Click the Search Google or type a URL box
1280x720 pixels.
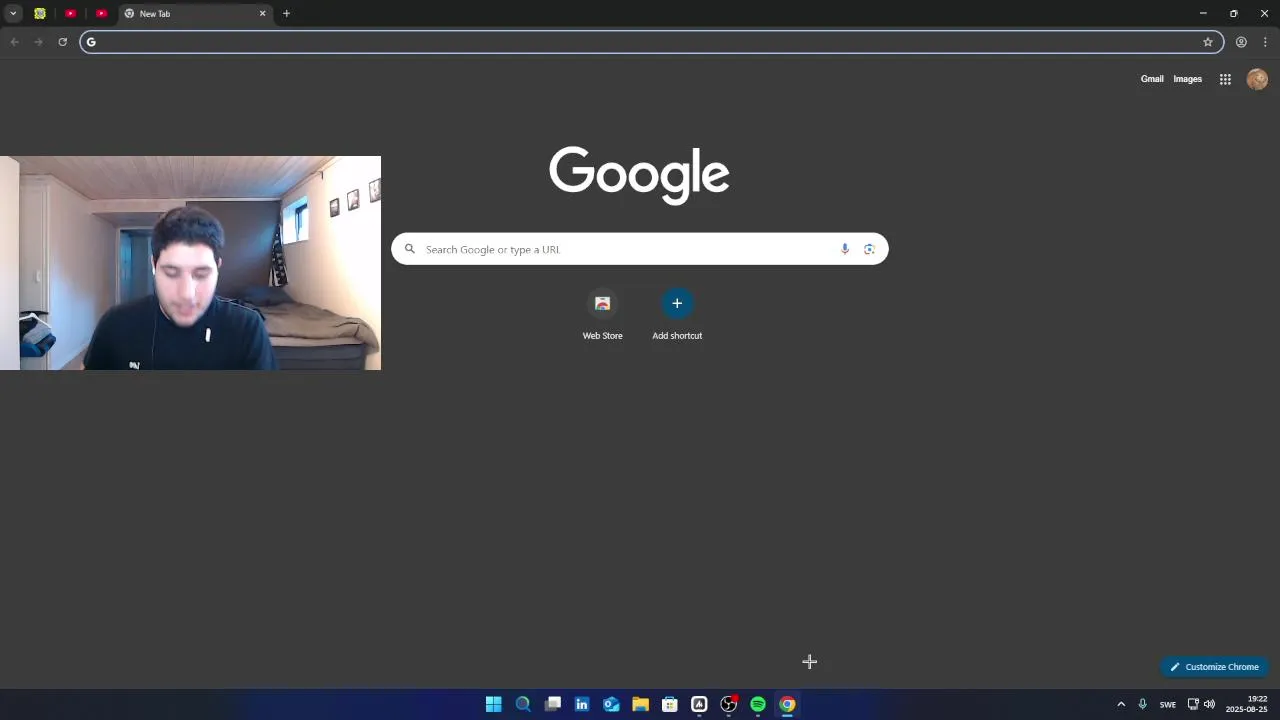[640, 249]
